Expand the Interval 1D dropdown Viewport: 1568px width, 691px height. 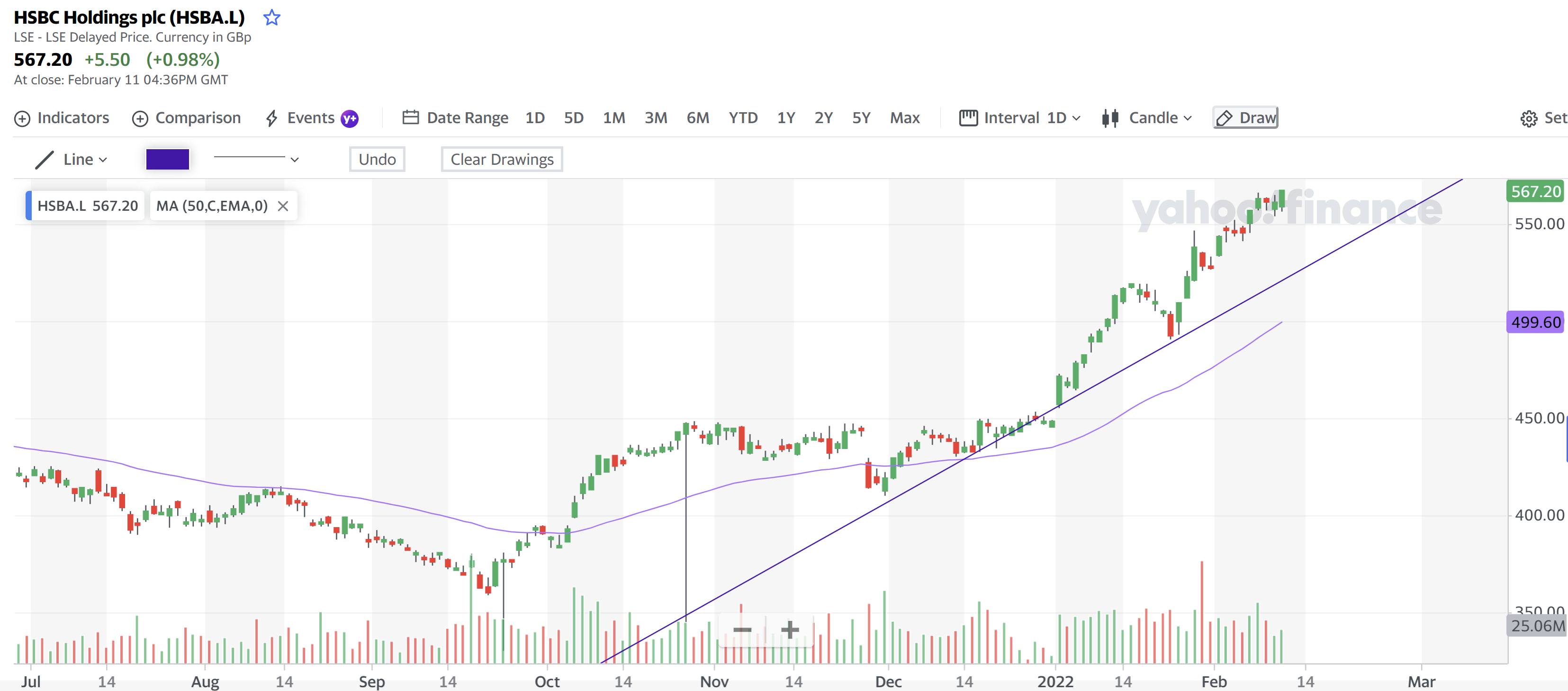coord(1076,118)
